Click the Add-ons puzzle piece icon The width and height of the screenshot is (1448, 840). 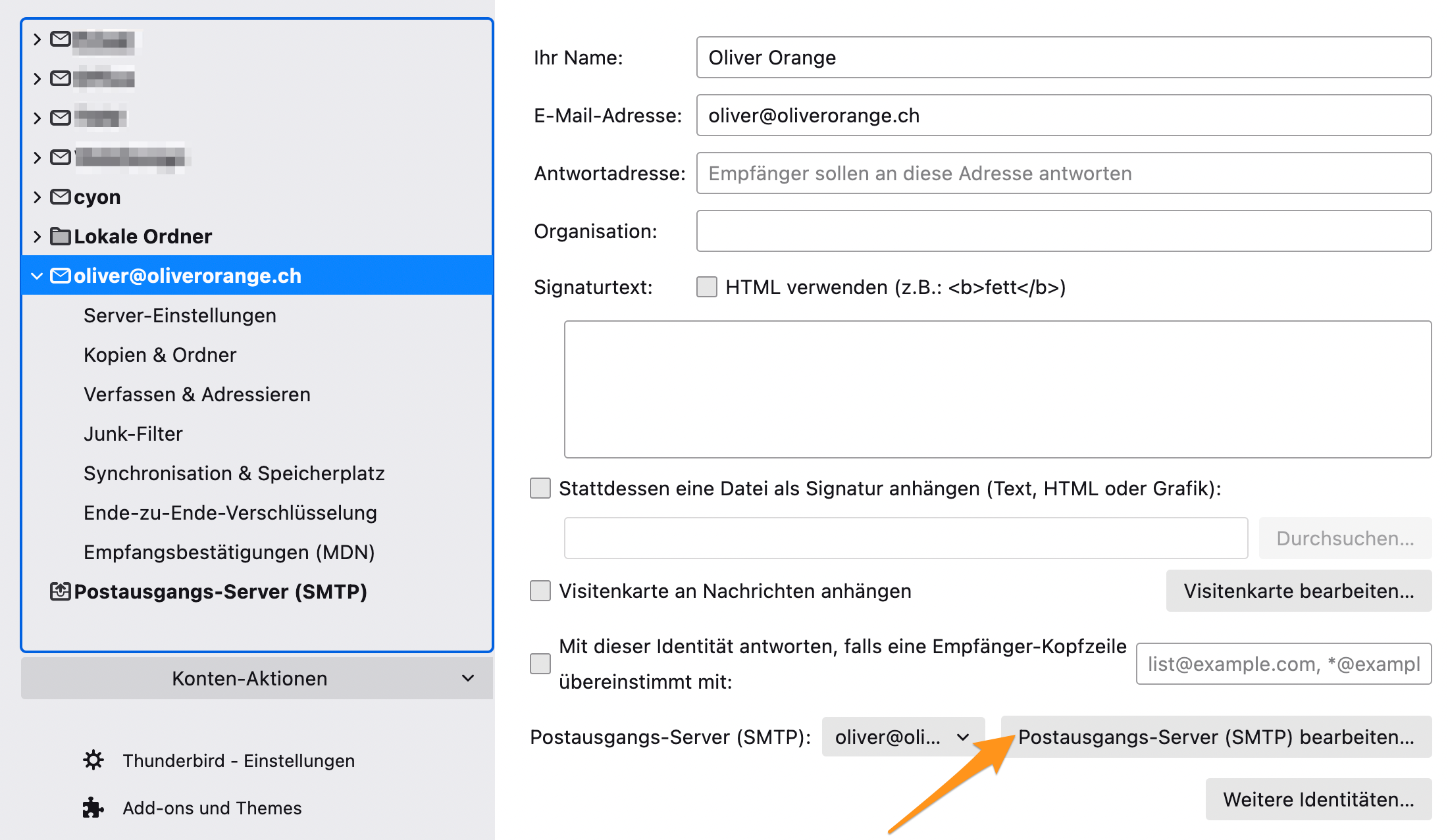click(x=93, y=808)
